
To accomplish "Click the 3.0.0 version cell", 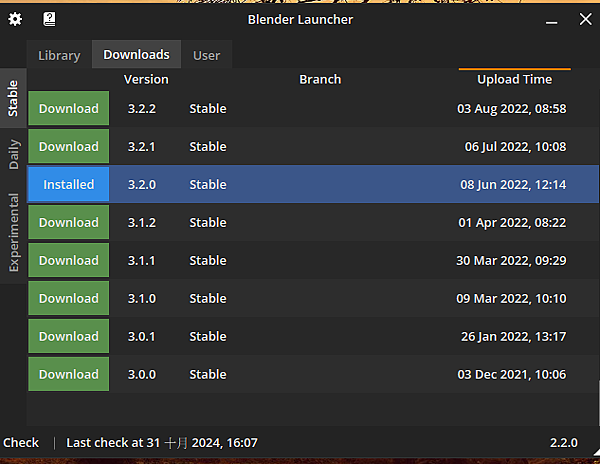I will click(x=142, y=374).
